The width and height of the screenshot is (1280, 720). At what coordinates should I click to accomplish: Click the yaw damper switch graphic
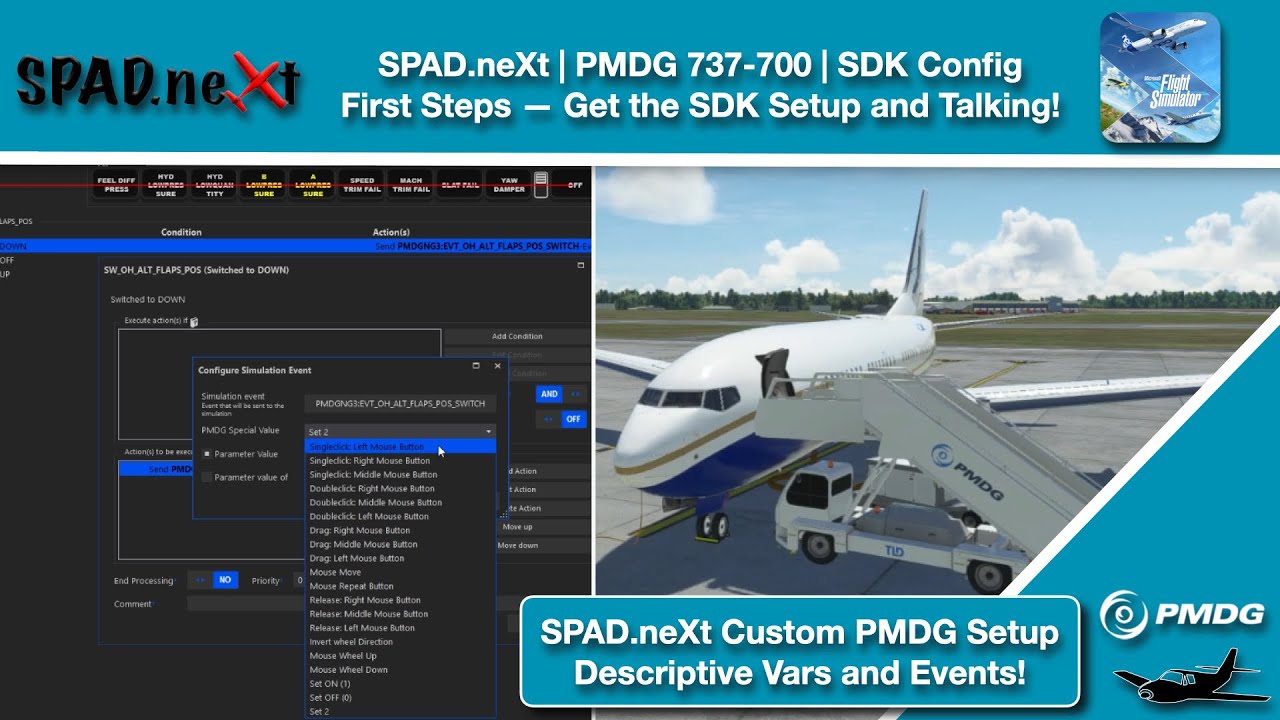(541, 185)
